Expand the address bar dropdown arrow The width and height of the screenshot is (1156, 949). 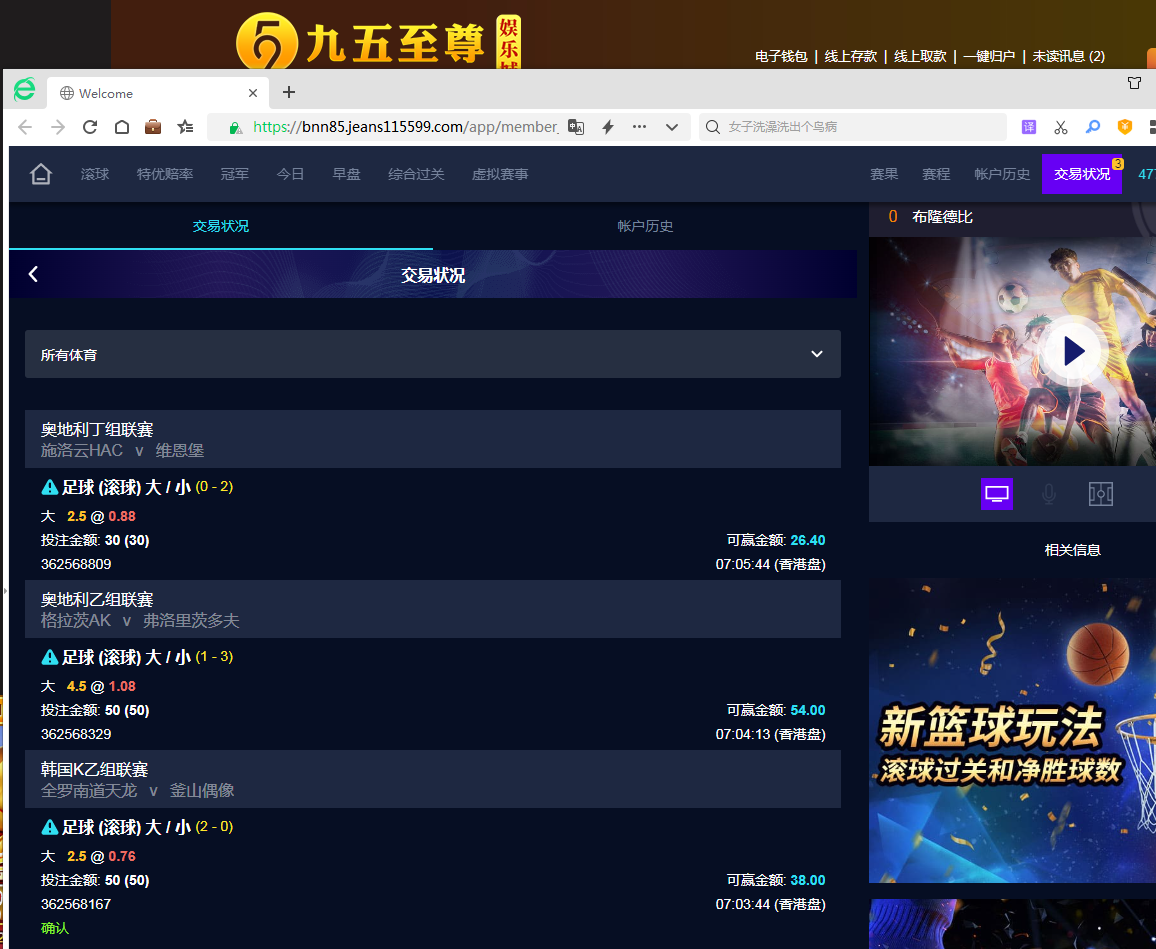point(672,127)
